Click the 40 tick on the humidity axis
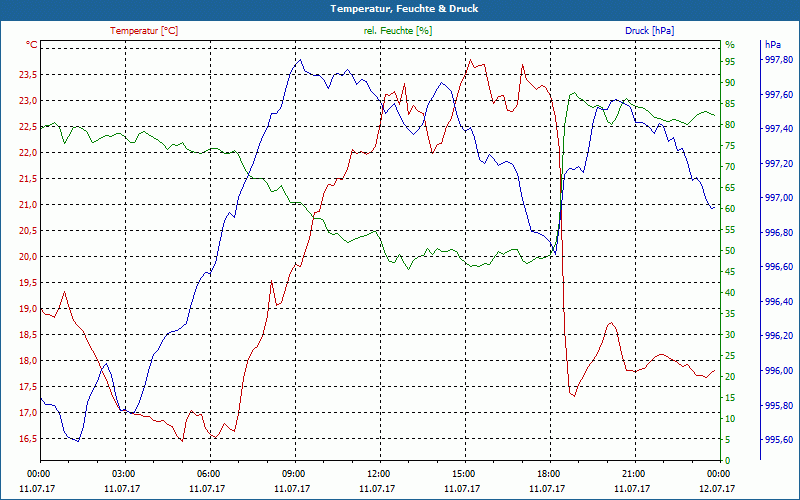This screenshot has width=800, height=500. click(730, 293)
